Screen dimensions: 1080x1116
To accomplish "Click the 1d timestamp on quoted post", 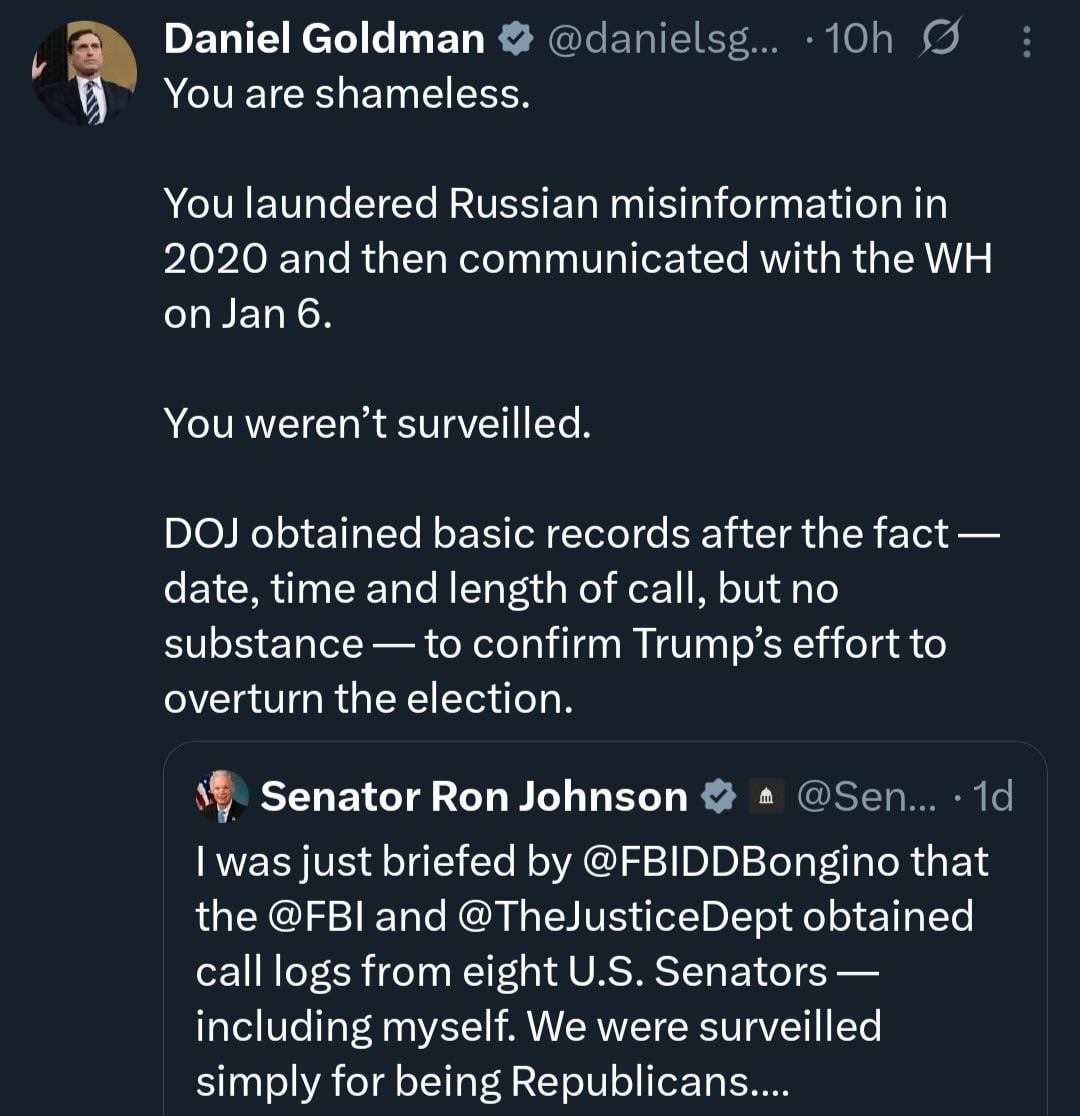I will pyautogui.click(x=992, y=796).
